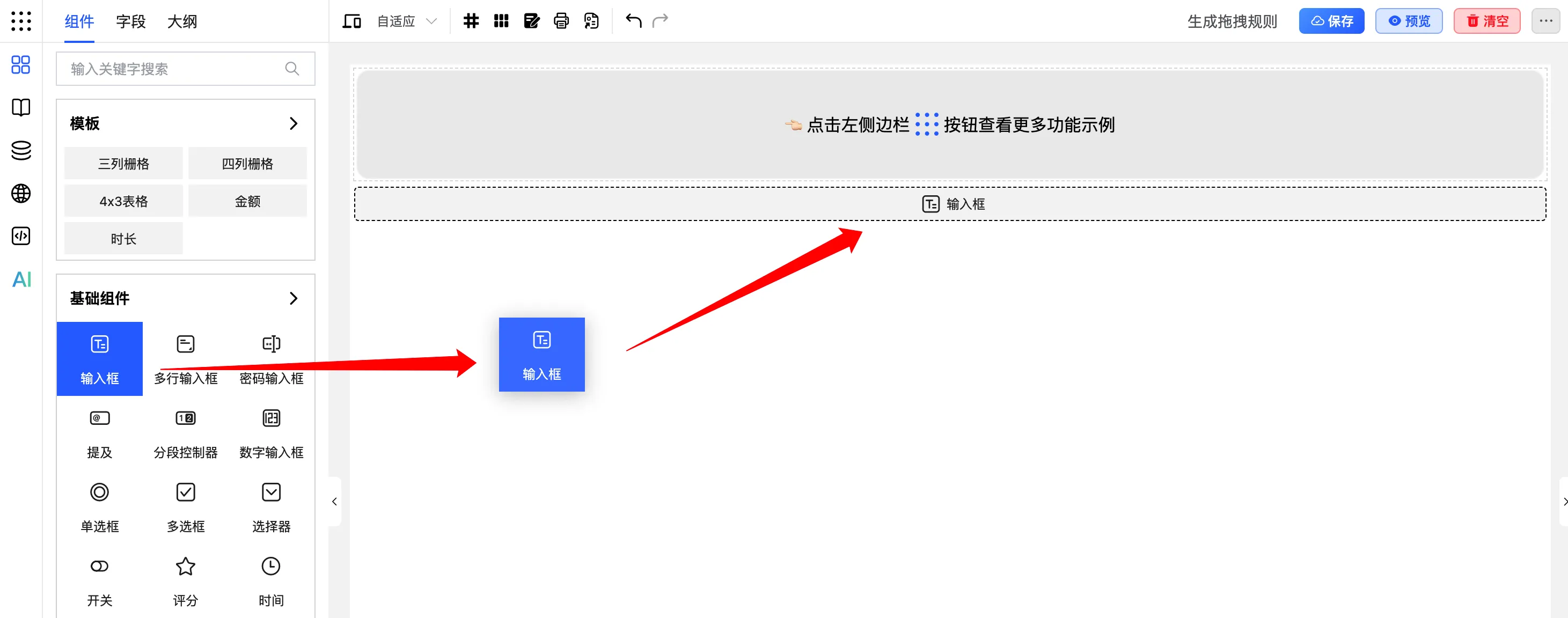The image size is (1568, 618).
Task: Open the AI assistant in left sidebar
Action: tap(21, 279)
